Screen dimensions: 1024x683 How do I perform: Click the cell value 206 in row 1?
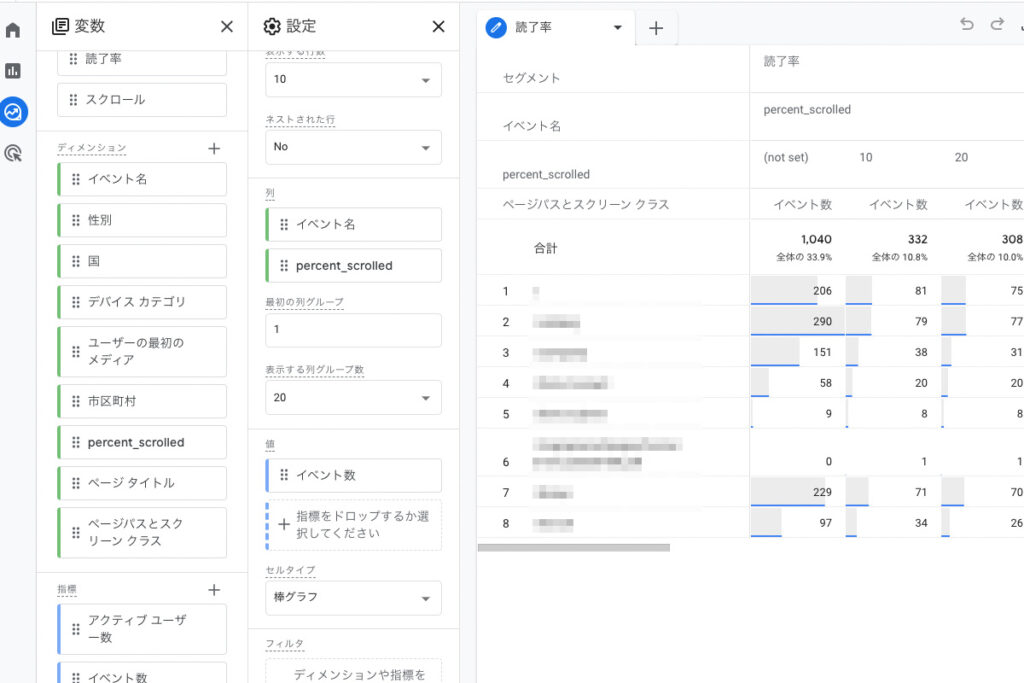(x=822, y=291)
